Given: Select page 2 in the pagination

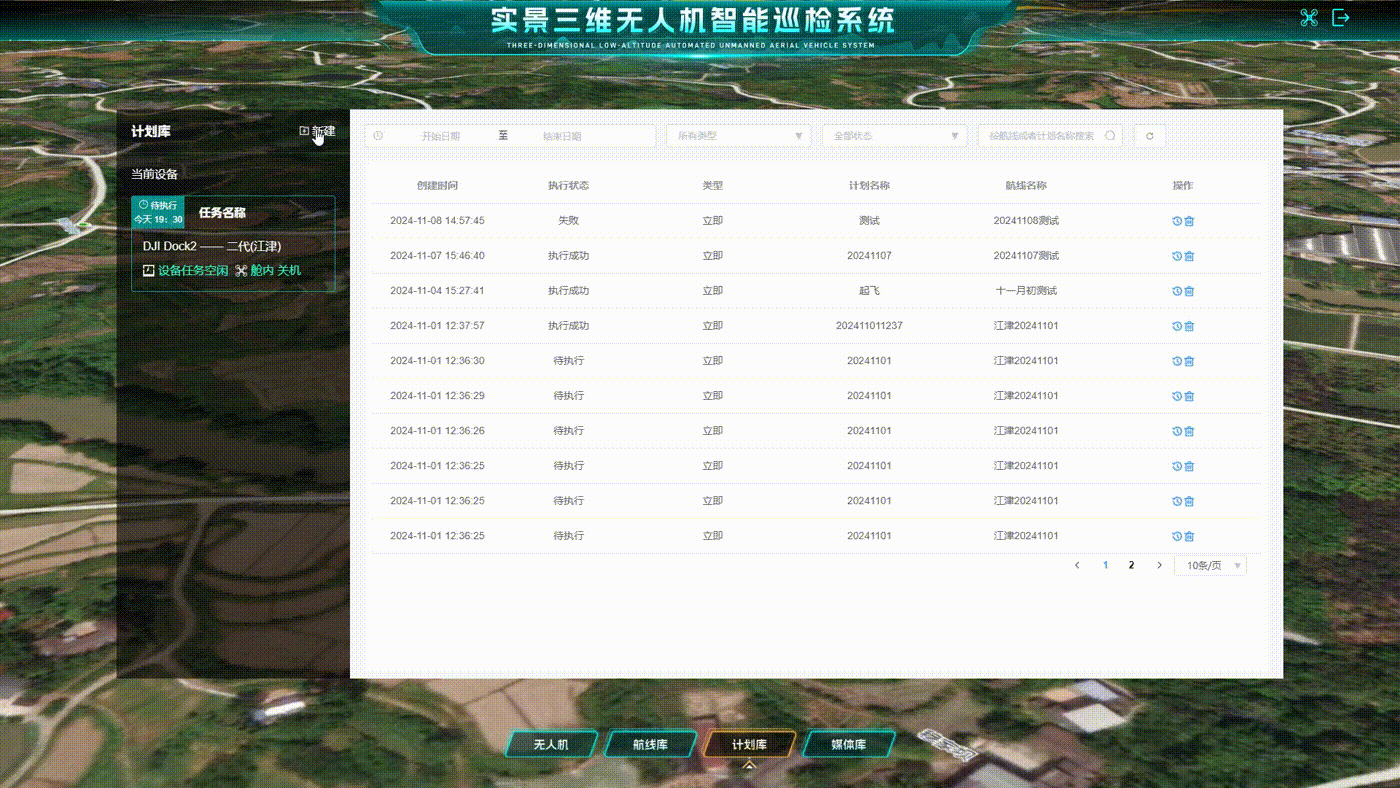Looking at the screenshot, I should [1131, 565].
